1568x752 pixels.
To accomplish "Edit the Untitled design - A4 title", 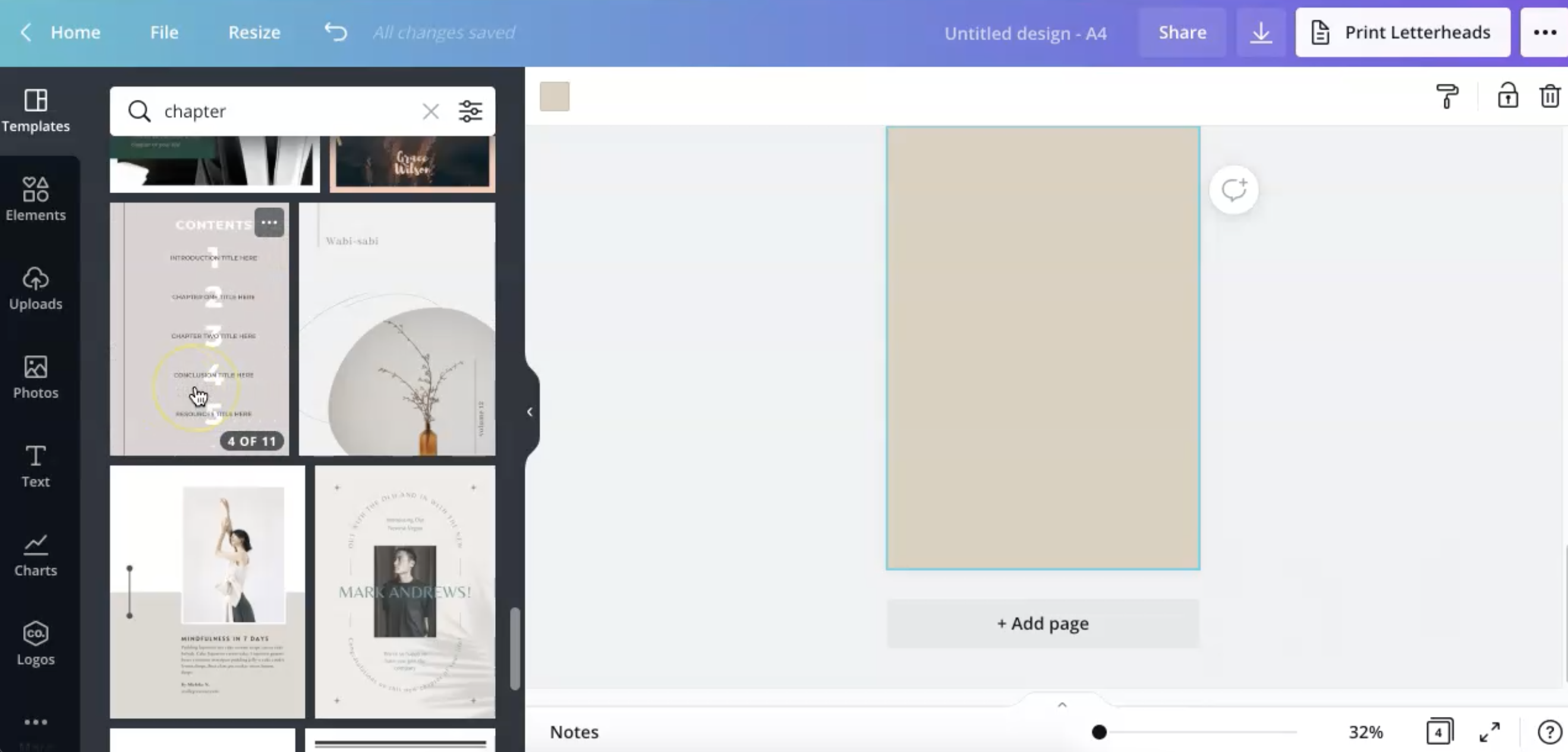I will 1026,33.
